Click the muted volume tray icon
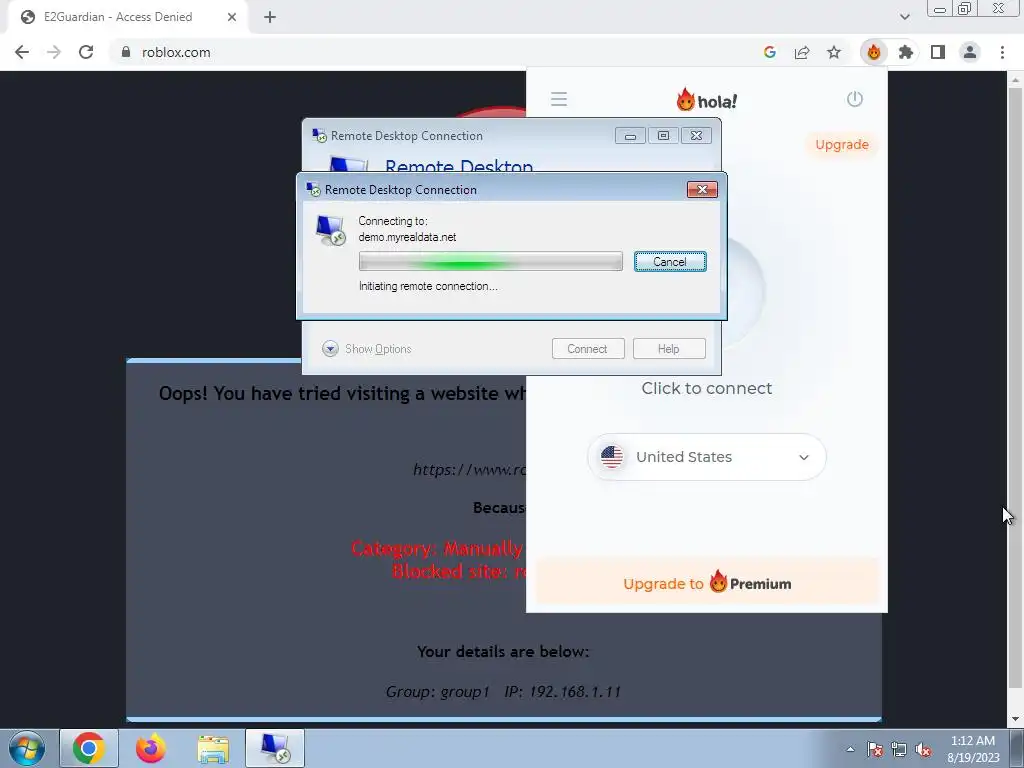The height and width of the screenshot is (768, 1024). pyautogui.click(x=923, y=750)
